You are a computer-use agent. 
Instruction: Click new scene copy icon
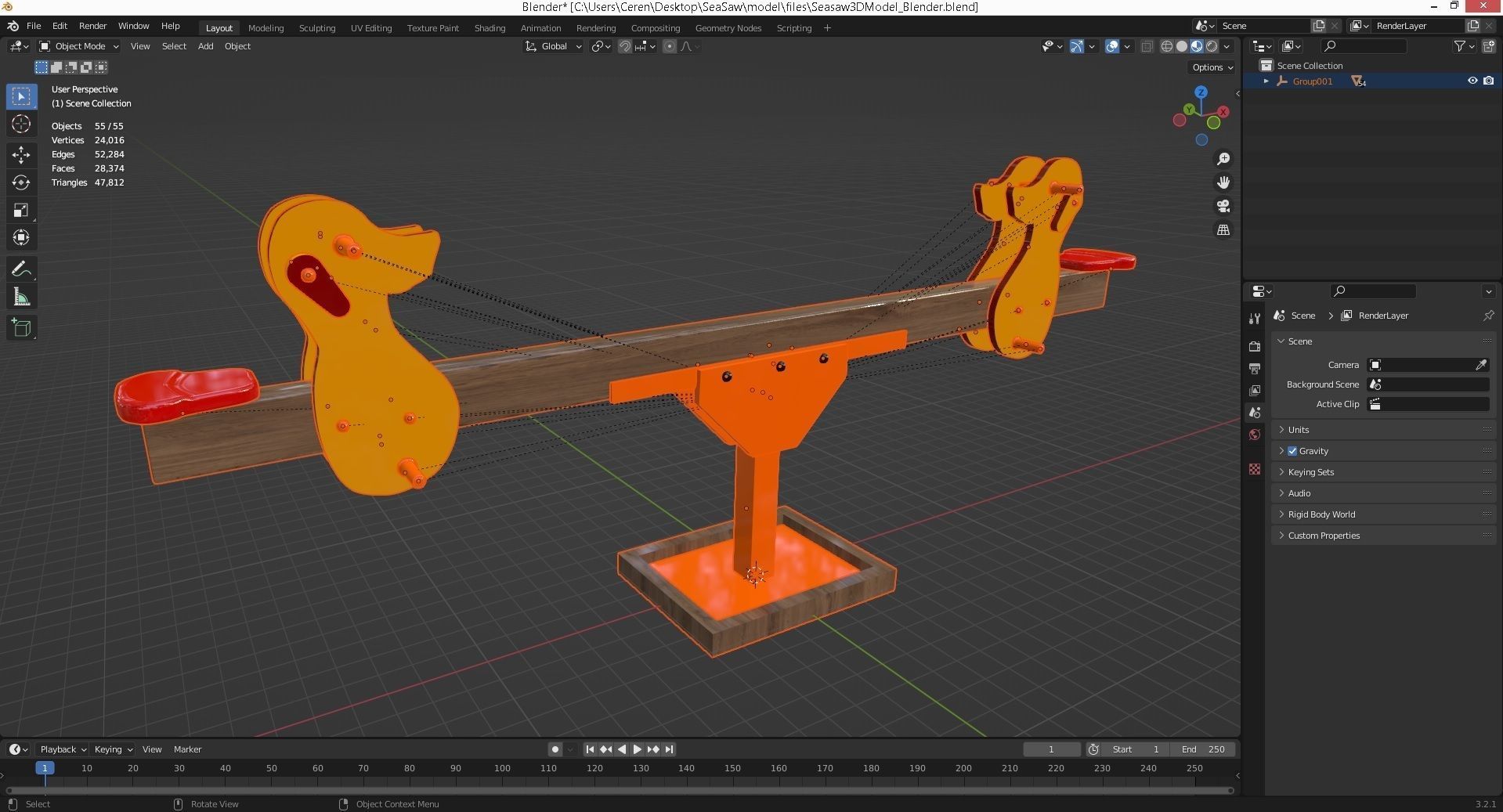tap(1319, 26)
